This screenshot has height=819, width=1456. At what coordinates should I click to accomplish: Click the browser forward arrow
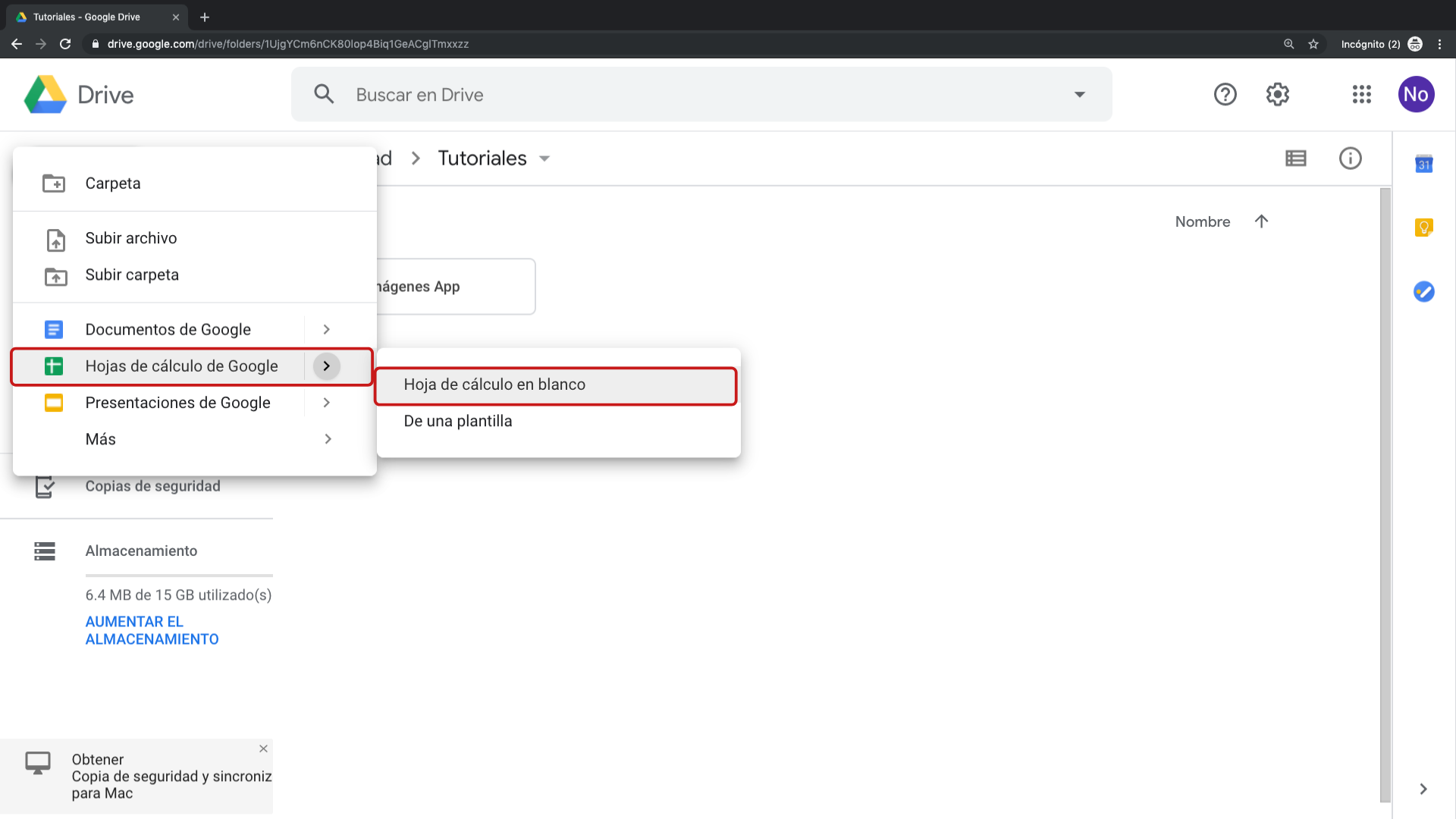click(x=41, y=44)
